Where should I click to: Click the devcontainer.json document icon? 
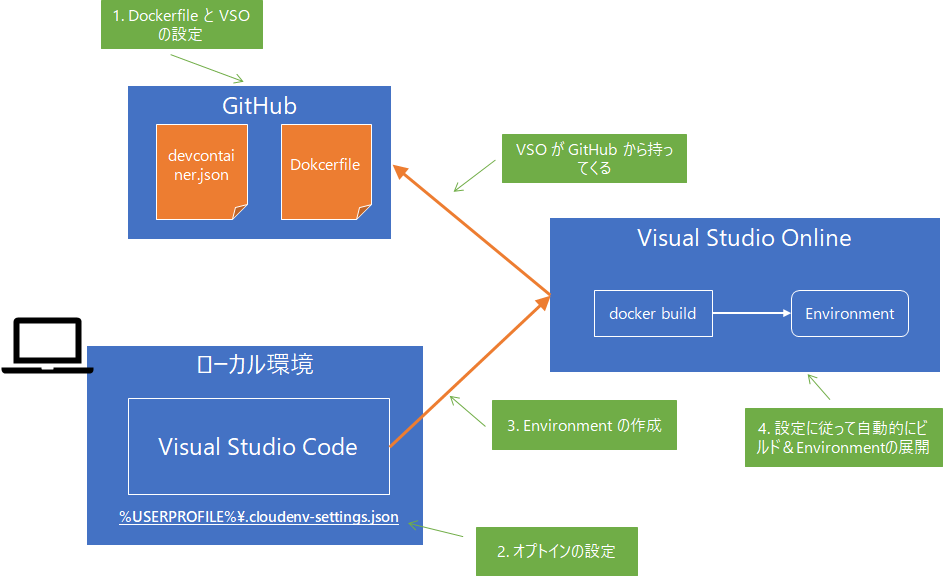(201, 170)
